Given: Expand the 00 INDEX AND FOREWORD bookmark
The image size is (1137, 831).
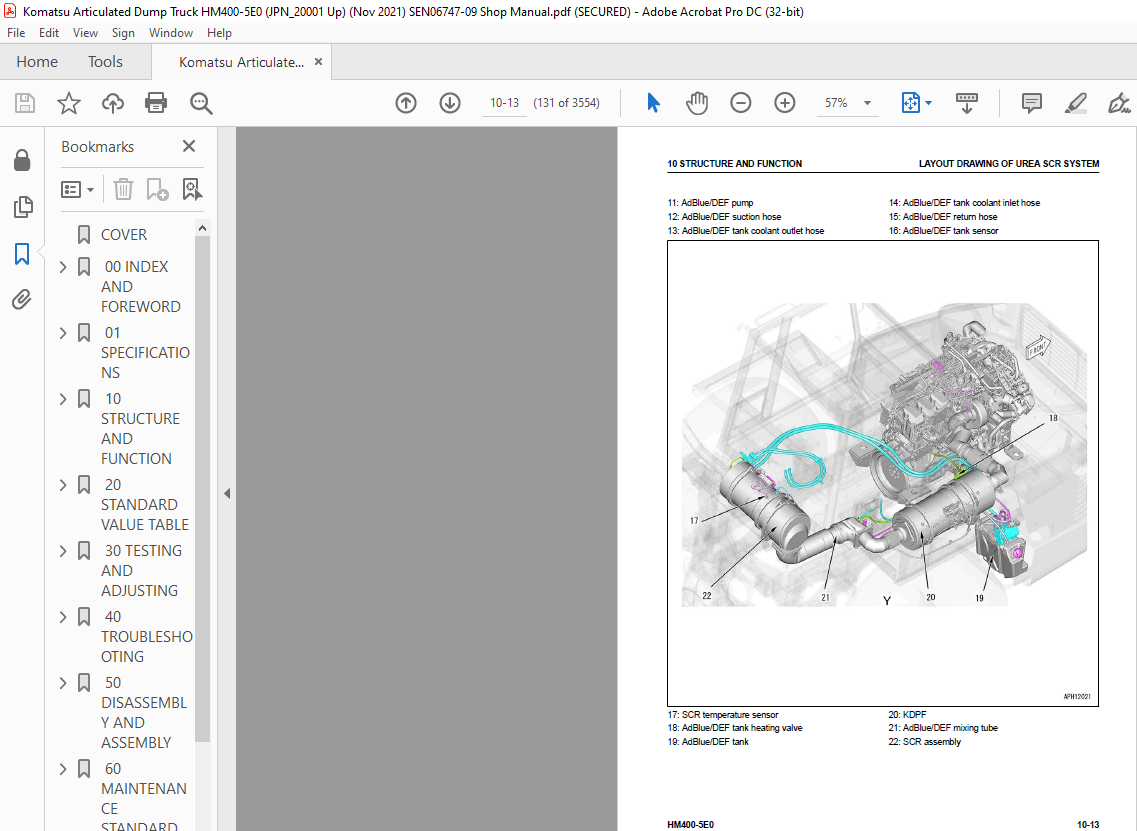Looking at the screenshot, I should pos(63,267).
